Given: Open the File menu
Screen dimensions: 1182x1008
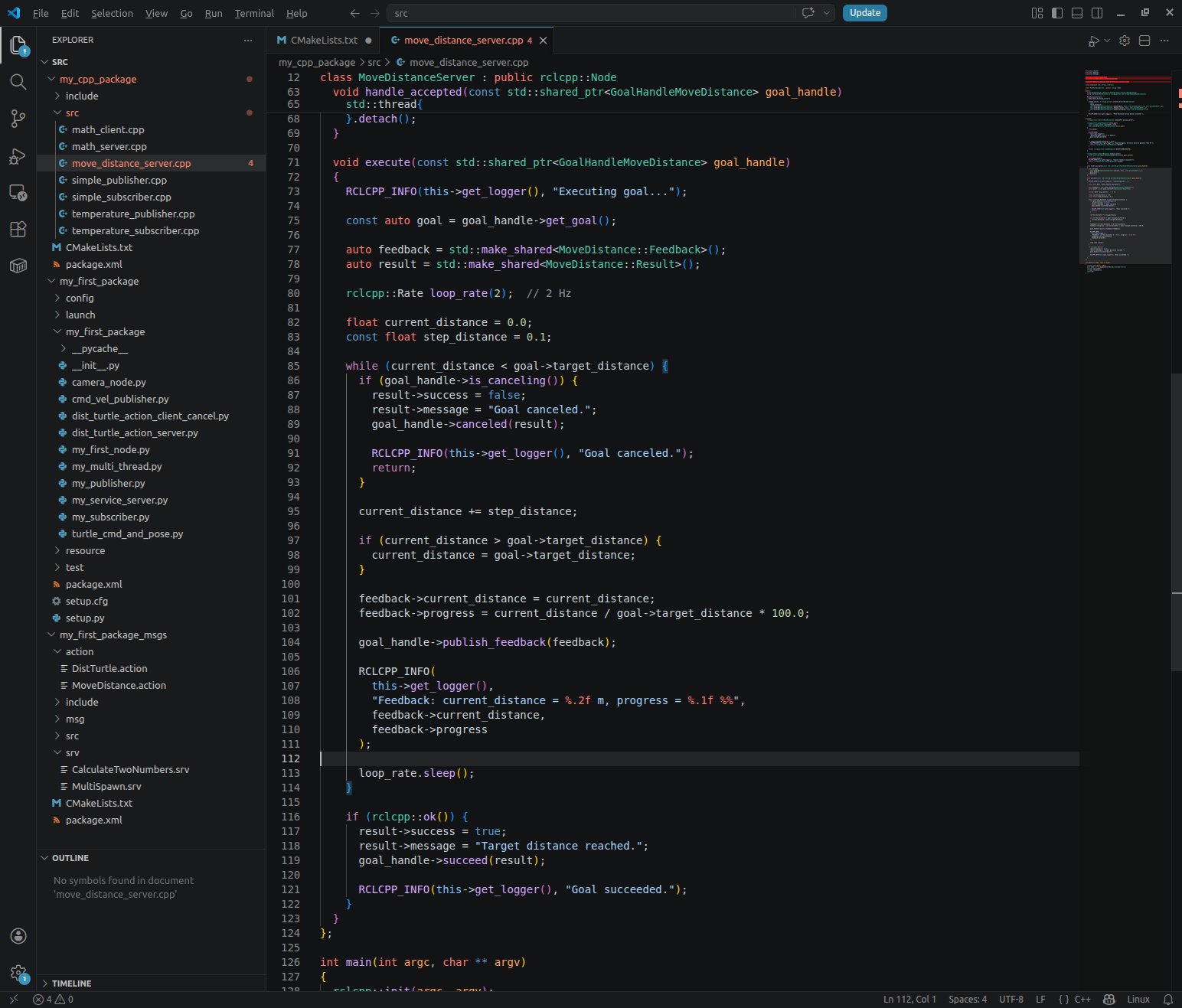Looking at the screenshot, I should click(x=41, y=13).
